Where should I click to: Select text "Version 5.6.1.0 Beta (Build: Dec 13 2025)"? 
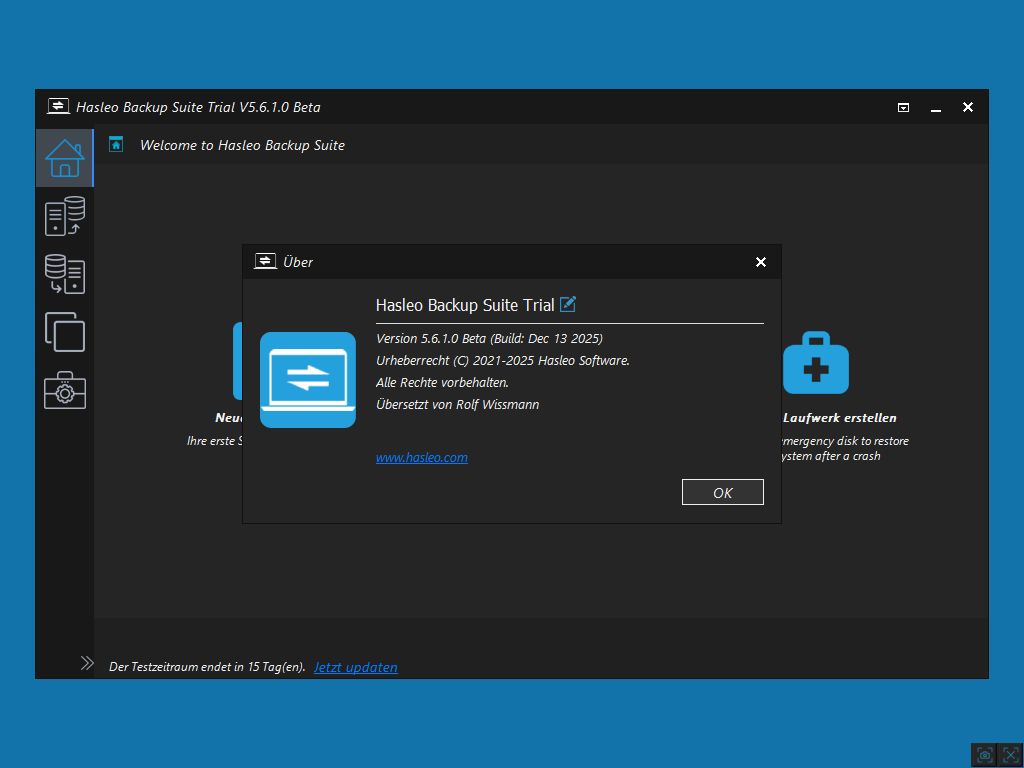click(x=489, y=338)
